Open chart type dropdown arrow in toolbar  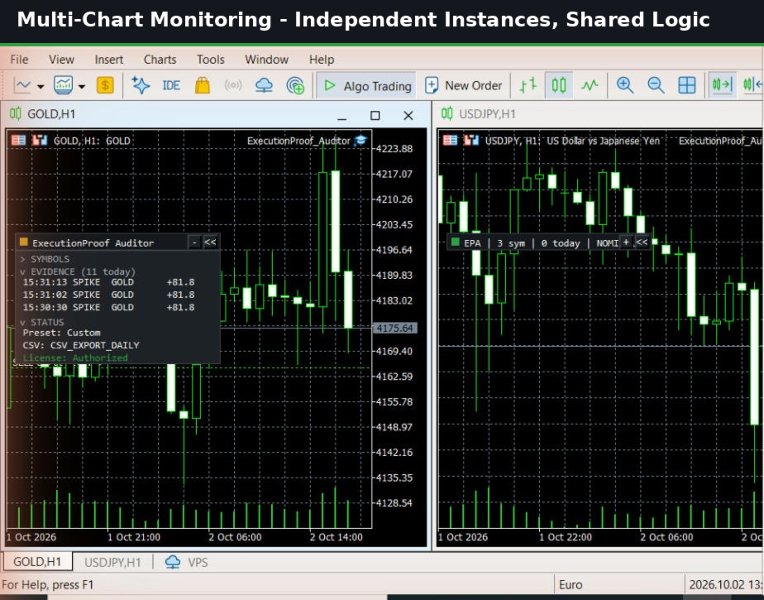40,87
